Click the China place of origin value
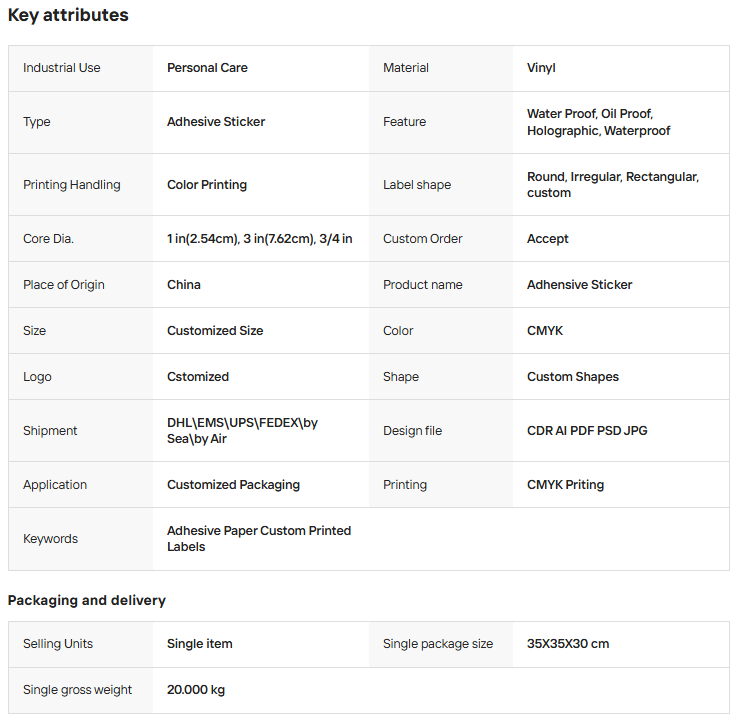The width and height of the screenshot is (739, 723). [x=184, y=285]
